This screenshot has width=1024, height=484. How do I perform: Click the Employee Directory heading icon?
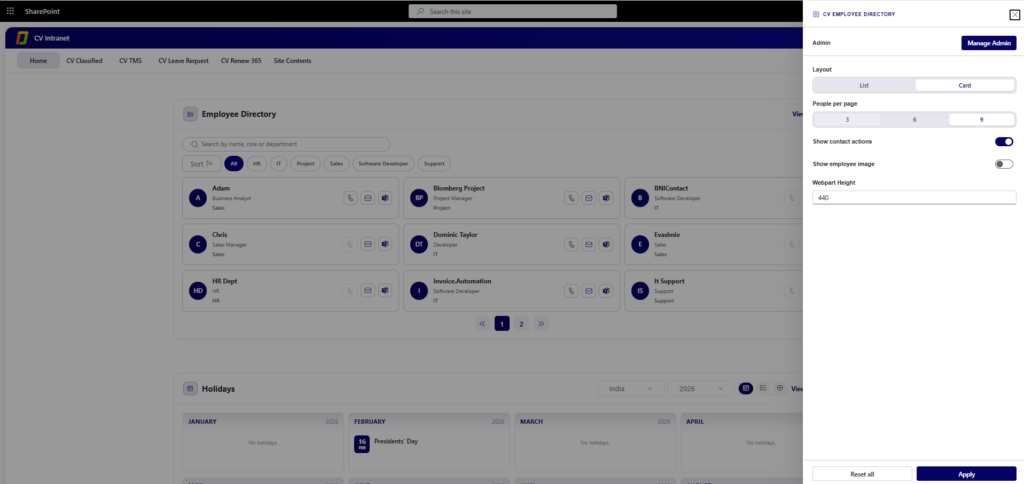click(190, 114)
